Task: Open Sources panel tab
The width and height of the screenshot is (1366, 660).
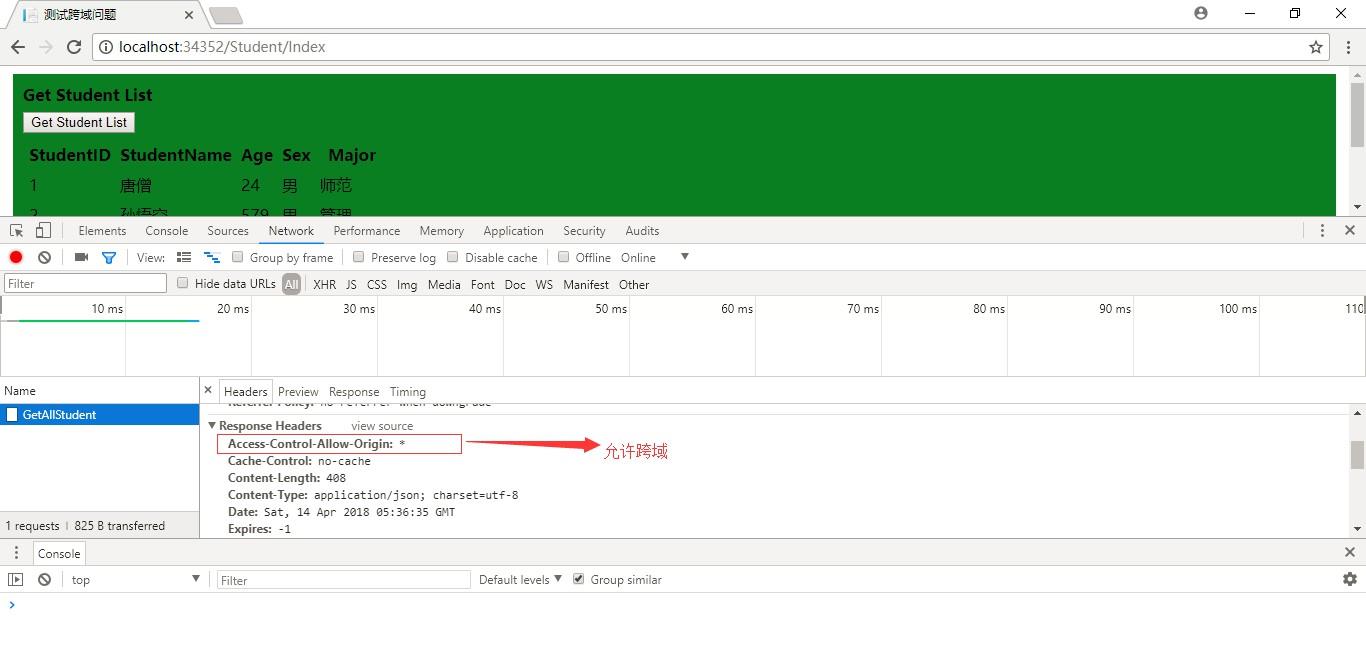Action: coord(228,230)
